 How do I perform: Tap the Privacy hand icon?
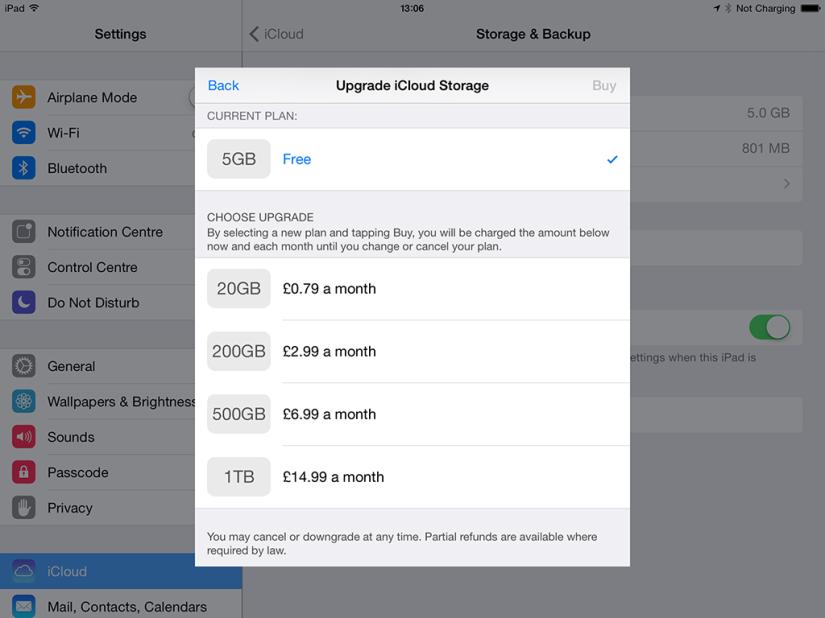(23, 508)
